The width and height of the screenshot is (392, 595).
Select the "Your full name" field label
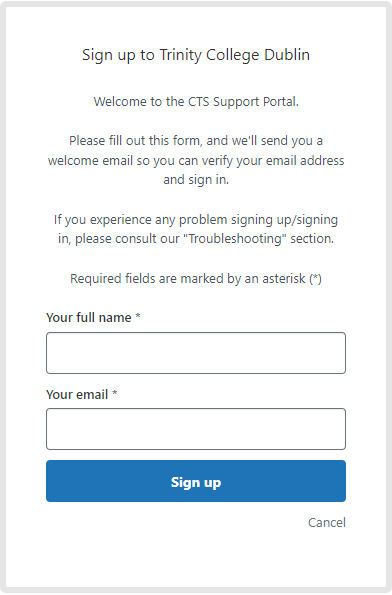pyautogui.click(x=89, y=318)
